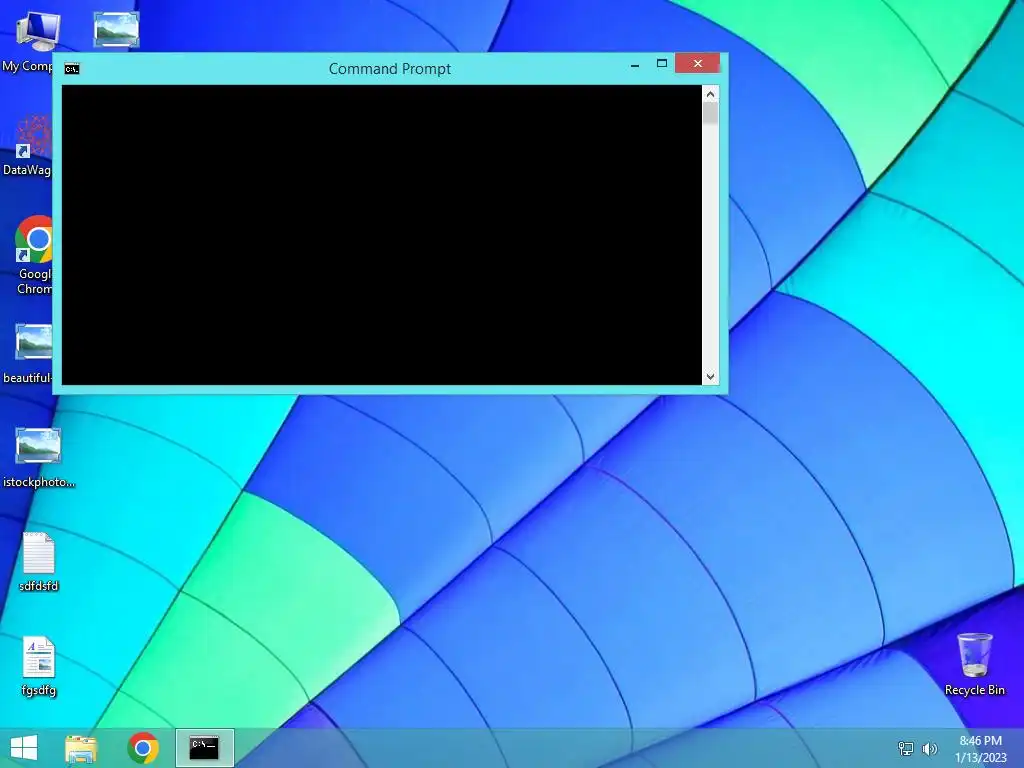This screenshot has width=1024, height=768.
Task: Click the Windows Start button
Action: (24, 748)
